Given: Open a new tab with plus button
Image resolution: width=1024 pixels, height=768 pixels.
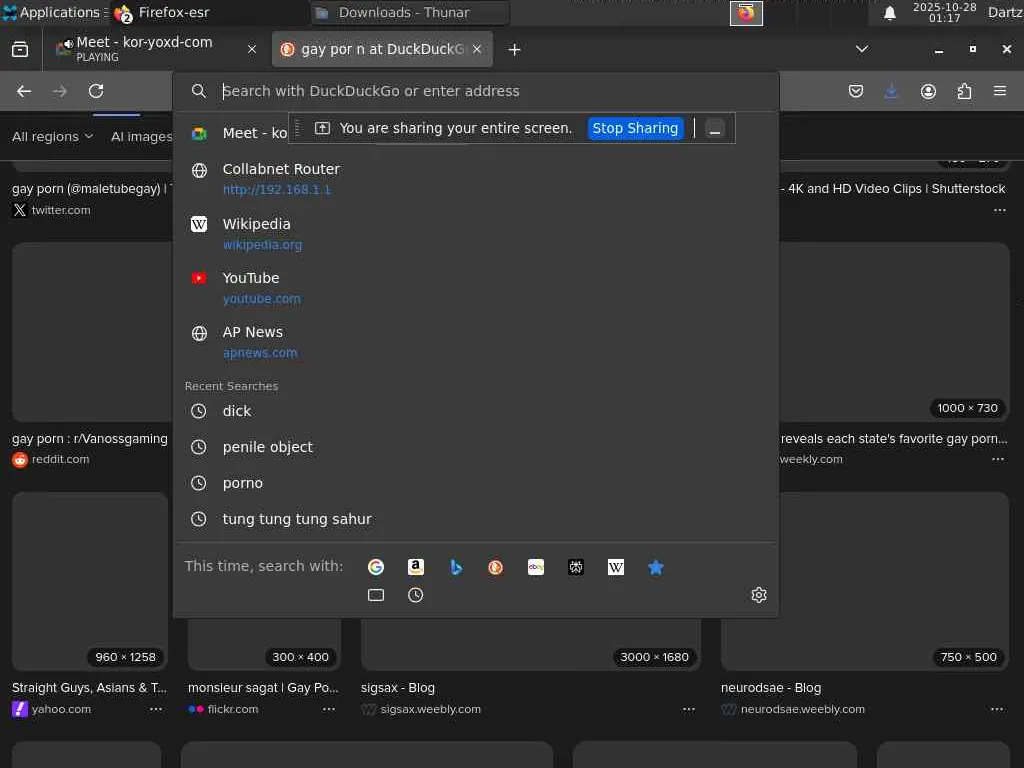Looking at the screenshot, I should pos(514,50).
